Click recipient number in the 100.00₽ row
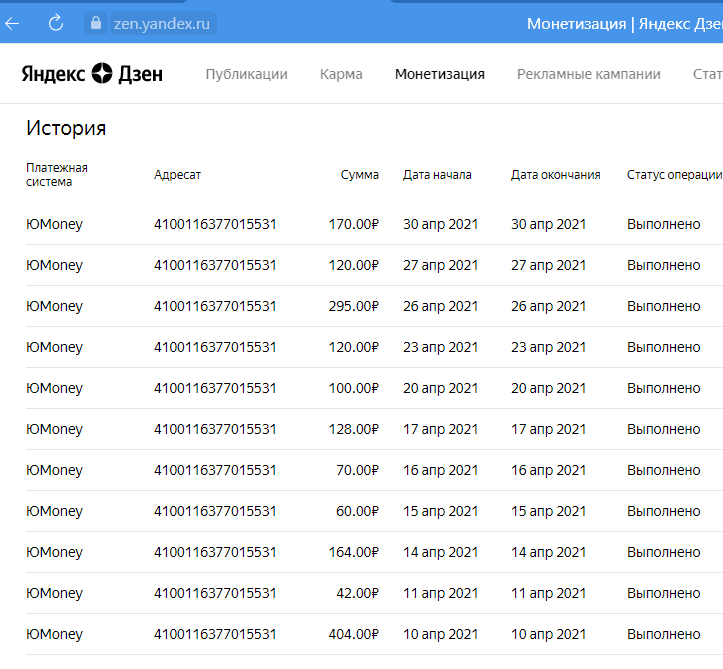Screen dimensions: 723x669 215,389
